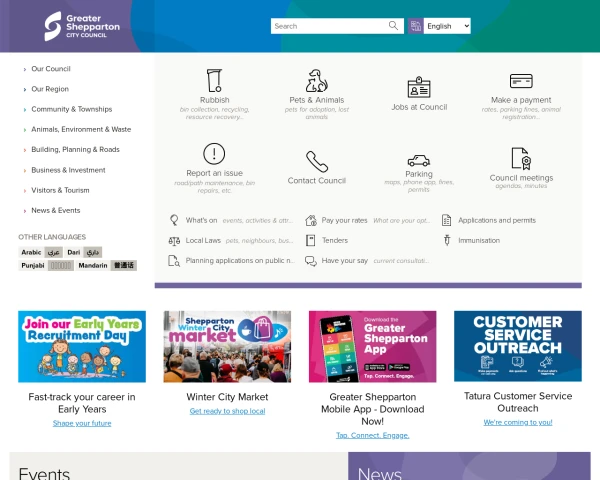Click the Tenders link text
Image resolution: width=600 pixels, height=480 pixels.
(x=335, y=240)
